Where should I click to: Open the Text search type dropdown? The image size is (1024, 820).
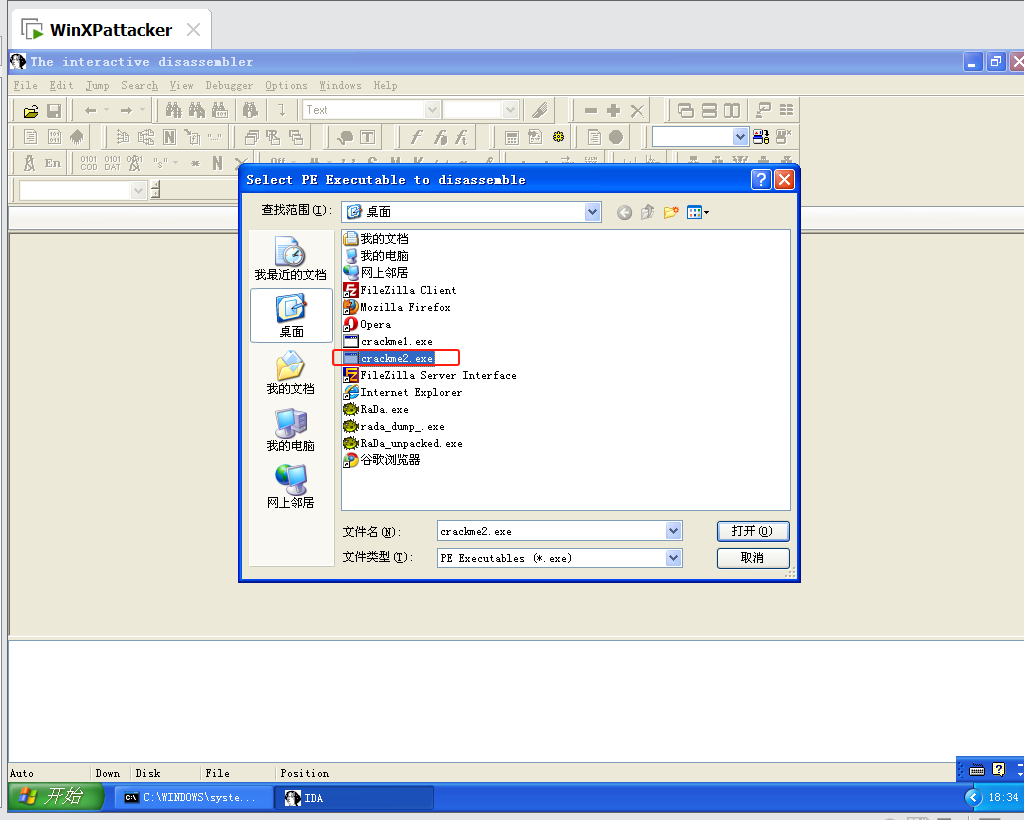(432, 110)
